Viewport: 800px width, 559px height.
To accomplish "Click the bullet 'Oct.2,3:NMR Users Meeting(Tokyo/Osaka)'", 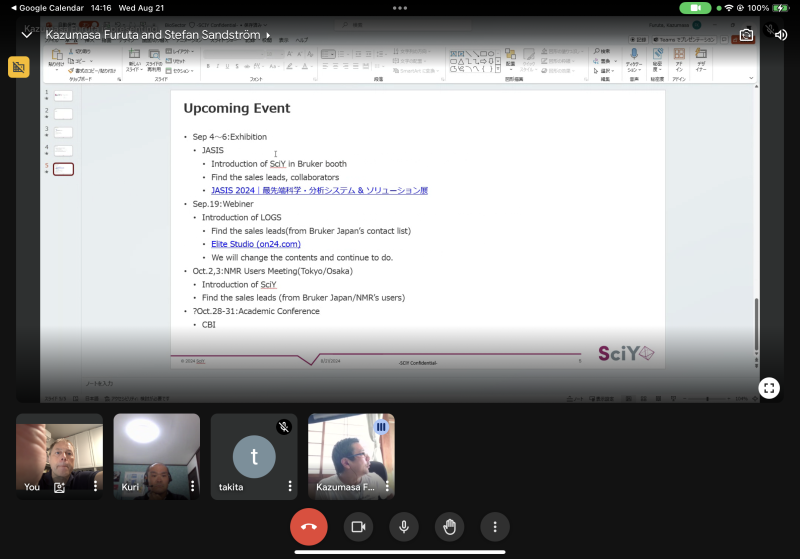I will [272, 271].
